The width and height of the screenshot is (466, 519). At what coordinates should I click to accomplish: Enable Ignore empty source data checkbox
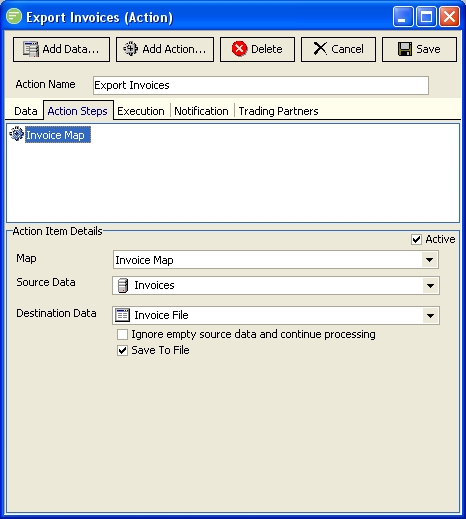coord(122,334)
